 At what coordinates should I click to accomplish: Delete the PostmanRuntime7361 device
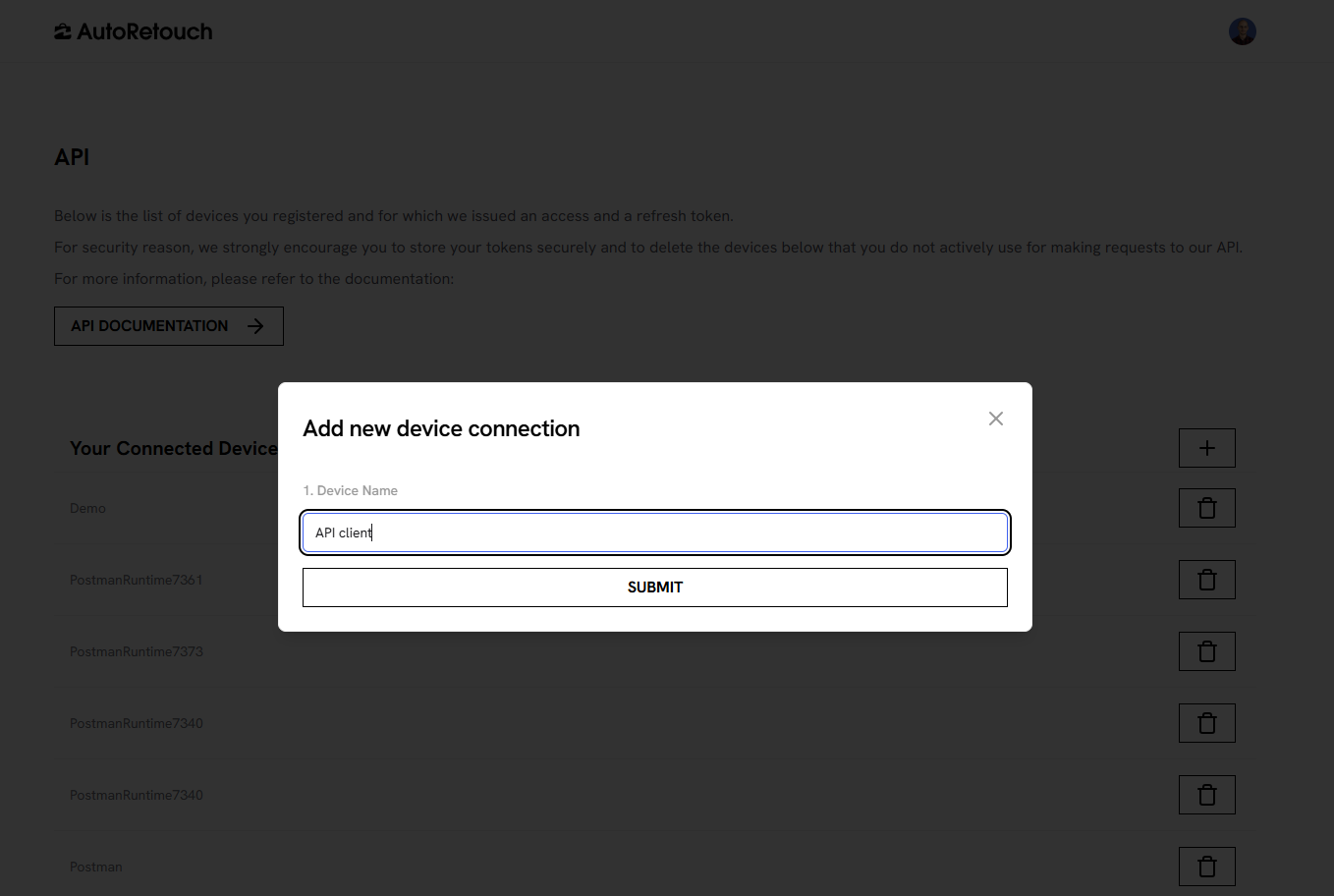pos(1207,580)
